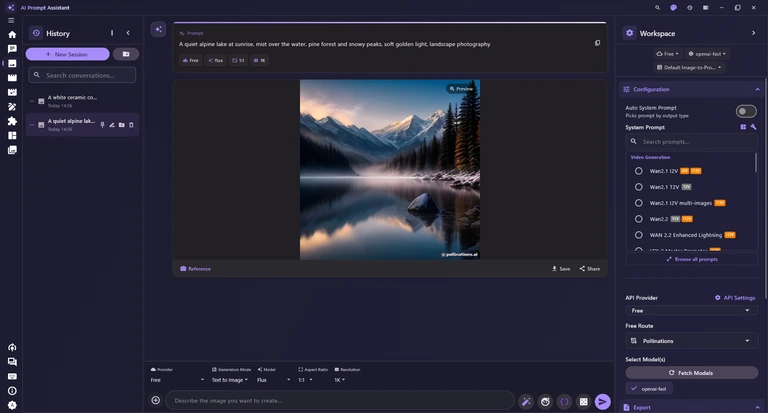Click the Free tag under the prompt

pyautogui.click(x=191, y=60)
